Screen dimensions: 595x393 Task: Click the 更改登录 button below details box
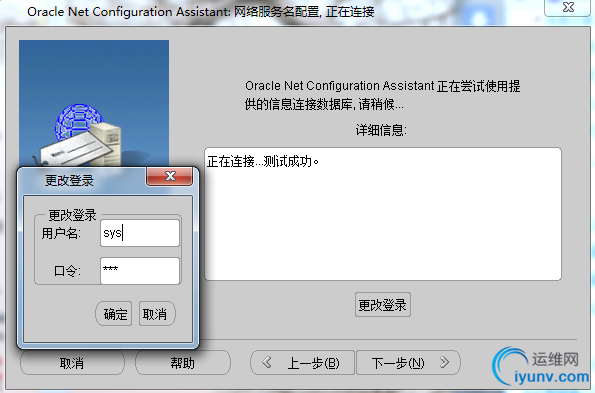pyautogui.click(x=382, y=305)
